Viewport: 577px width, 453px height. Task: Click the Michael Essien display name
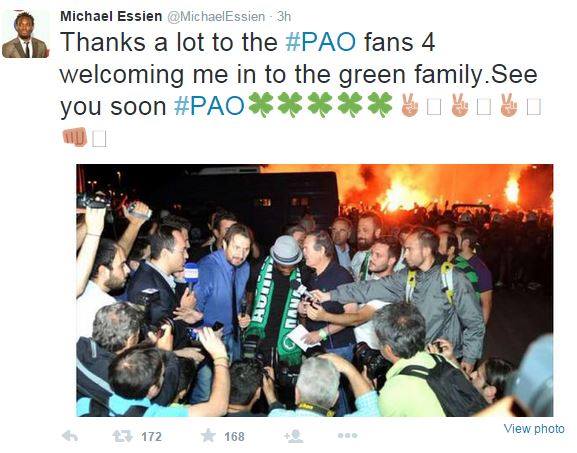[x=111, y=17]
